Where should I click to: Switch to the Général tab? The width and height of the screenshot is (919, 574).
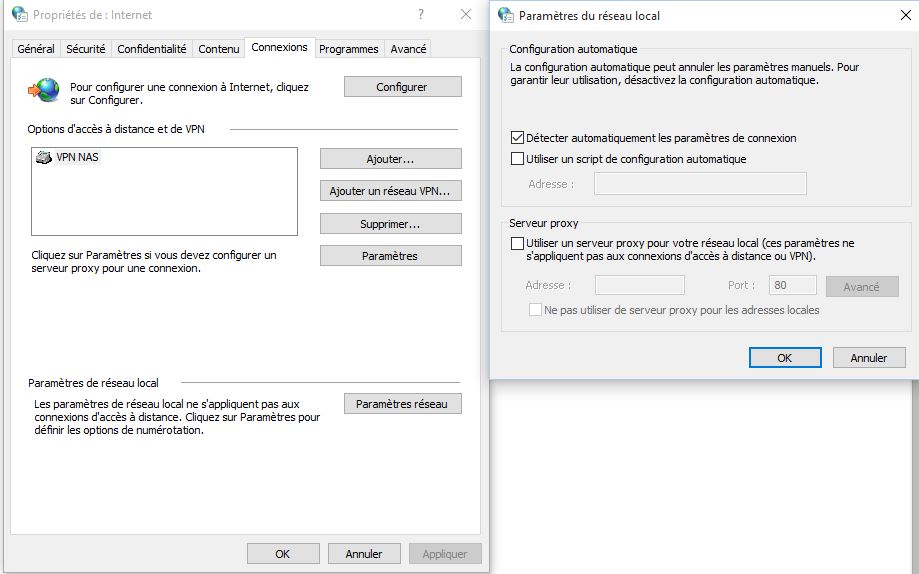[x=36, y=49]
